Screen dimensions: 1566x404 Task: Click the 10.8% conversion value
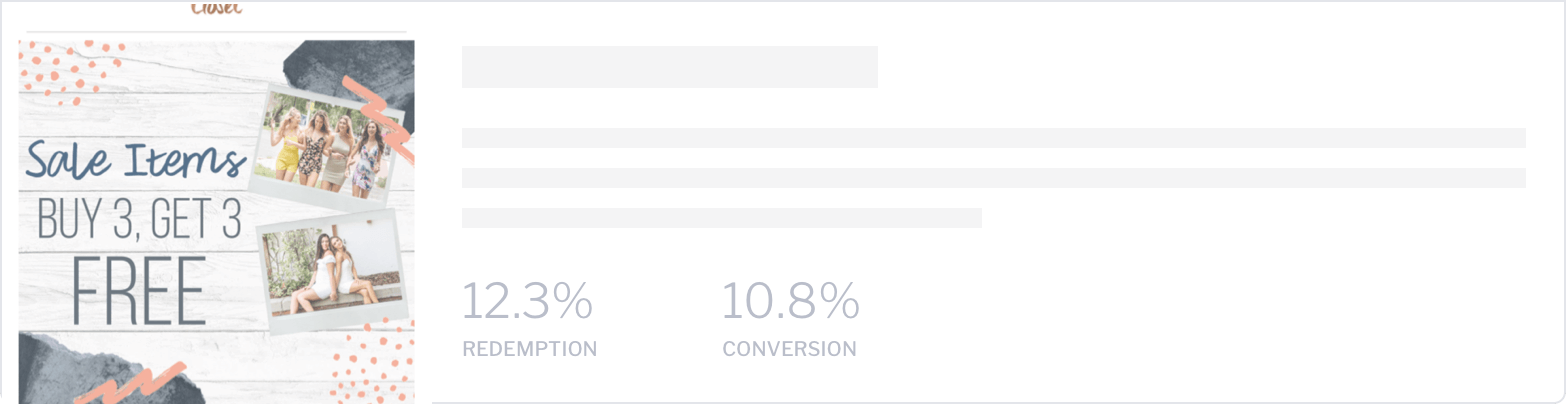click(x=790, y=301)
